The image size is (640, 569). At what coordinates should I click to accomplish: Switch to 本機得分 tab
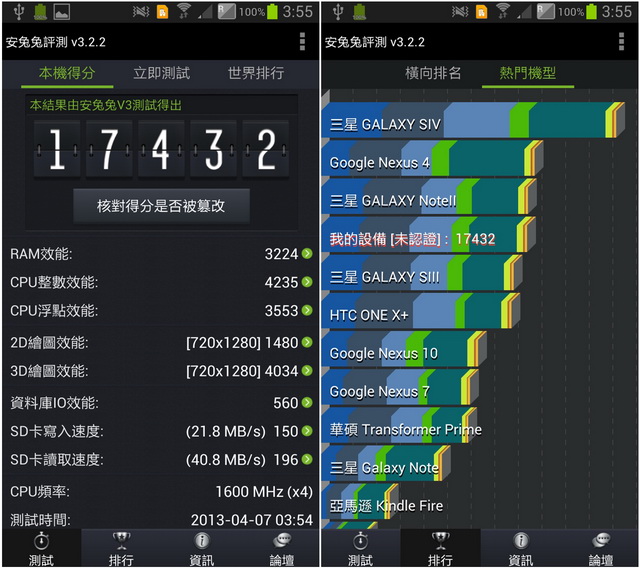click(x=67, y=73)
